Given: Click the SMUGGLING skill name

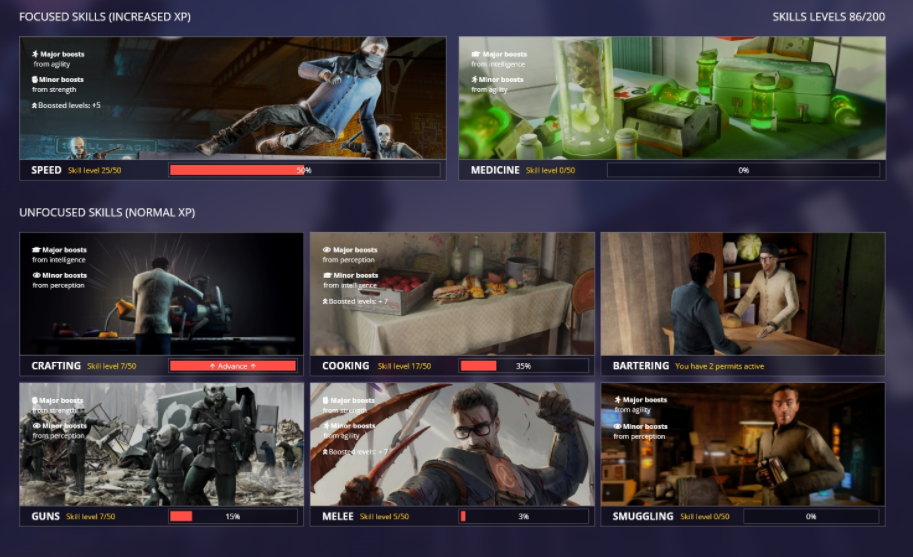Looking at the screenshot, I should pos(643,516).
